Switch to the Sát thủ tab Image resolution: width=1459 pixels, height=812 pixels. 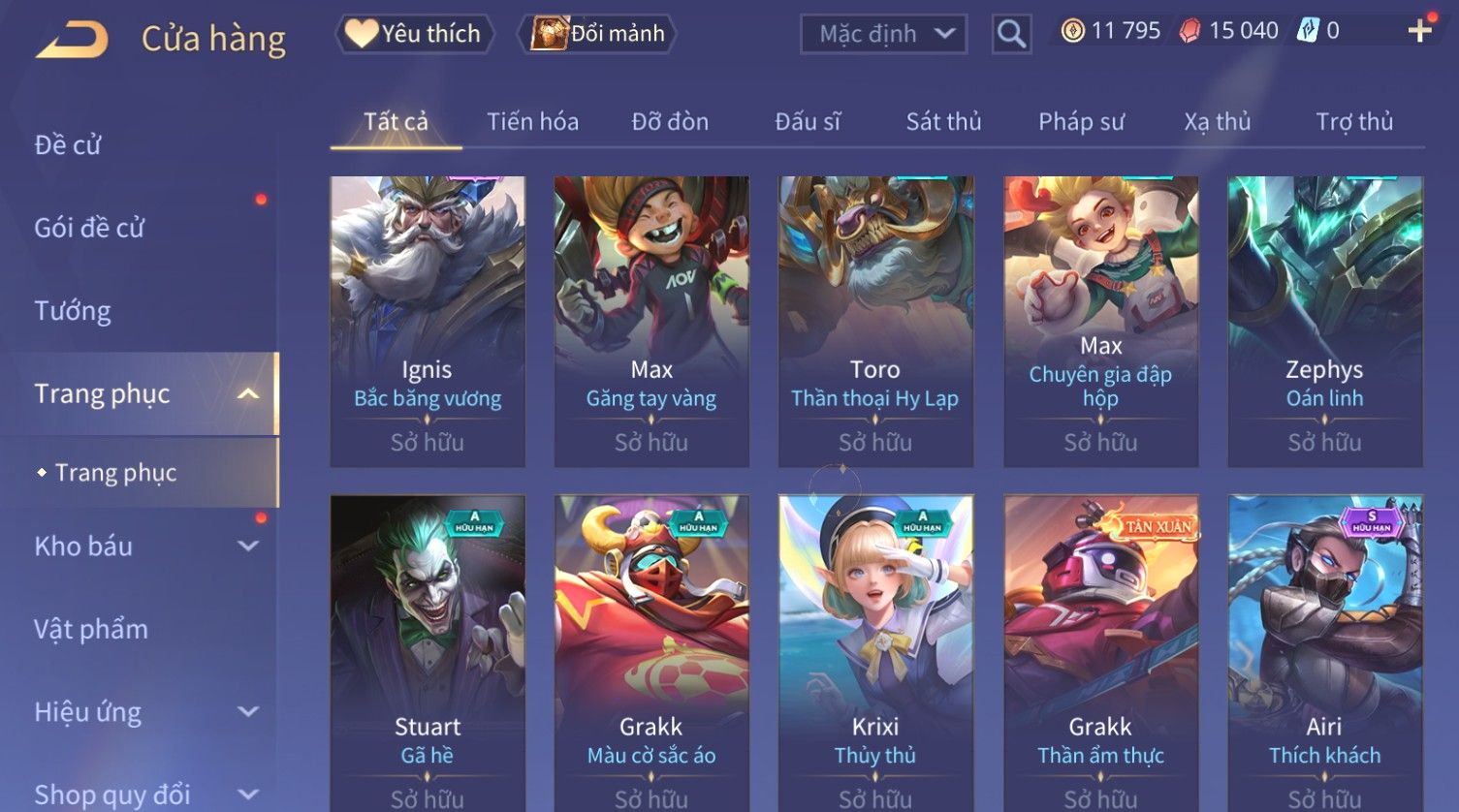click(x=943, y=121)
